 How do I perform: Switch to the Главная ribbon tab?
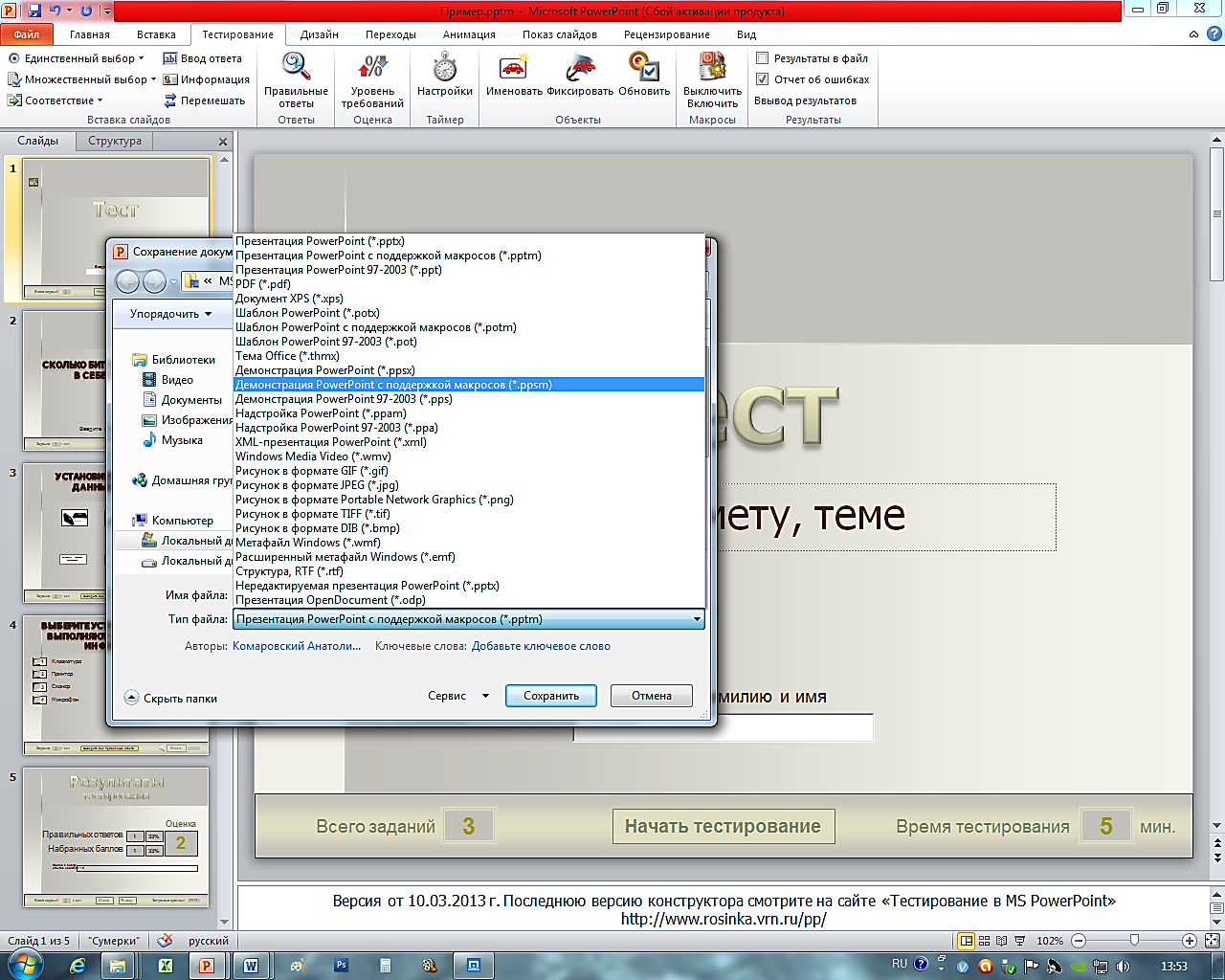(90, 34)
